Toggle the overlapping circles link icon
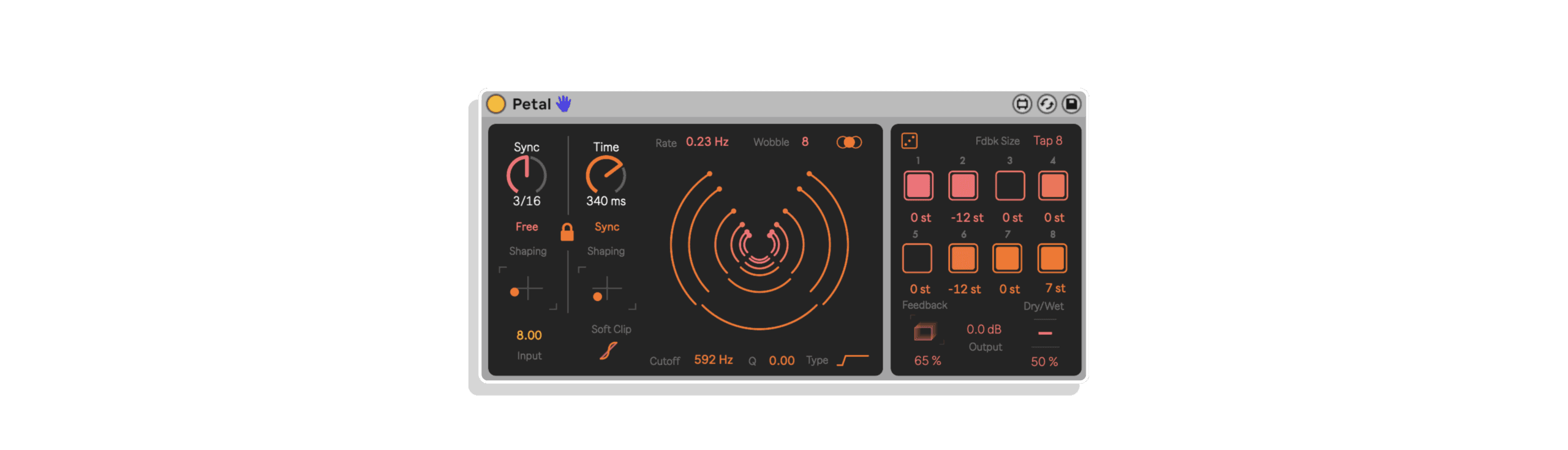1568x450 pixels. pyautogui.click(x=849, y=142)
